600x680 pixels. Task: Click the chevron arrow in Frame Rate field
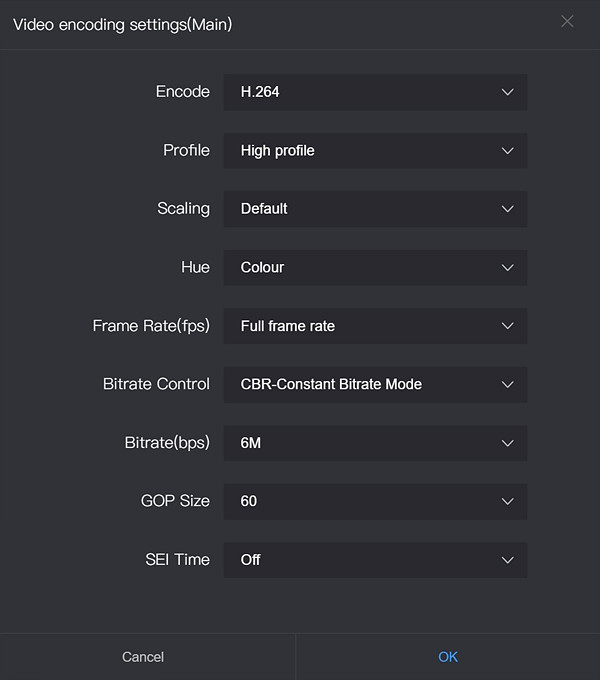click(x=507, y=326)
